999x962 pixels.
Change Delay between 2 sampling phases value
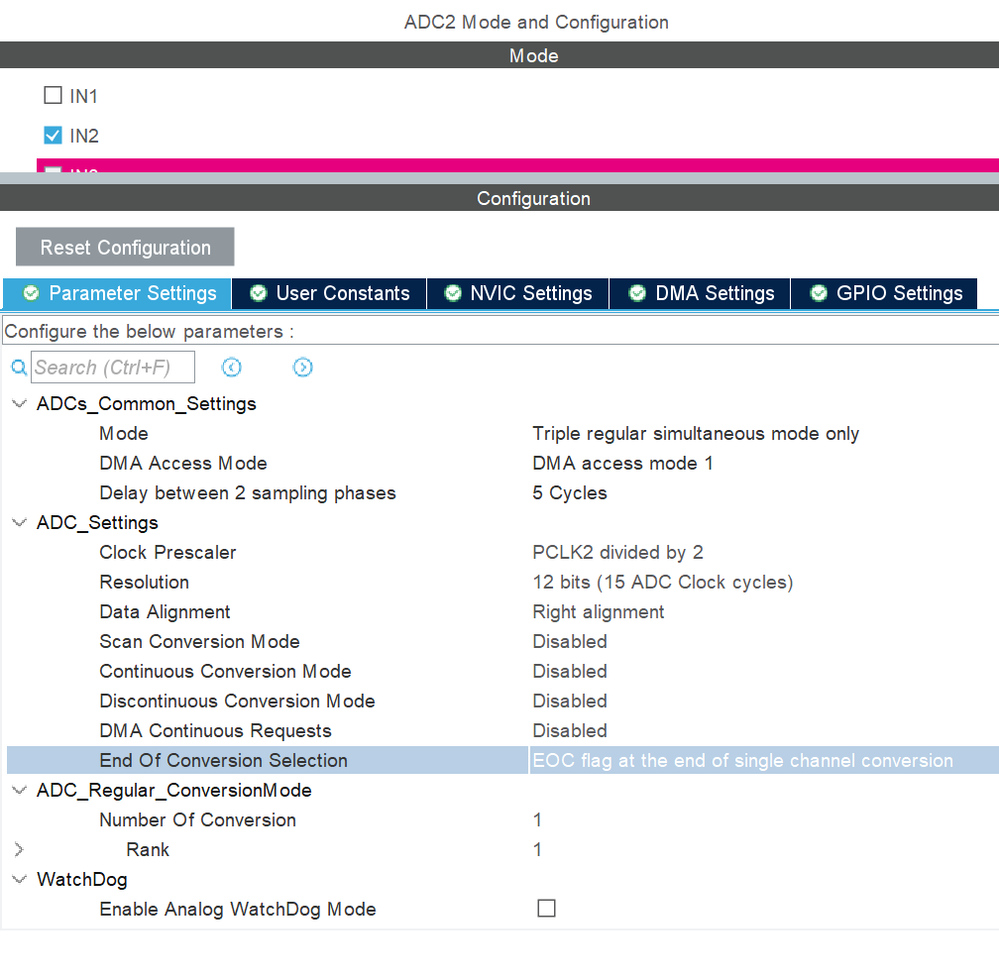click(x=570, y=493)
